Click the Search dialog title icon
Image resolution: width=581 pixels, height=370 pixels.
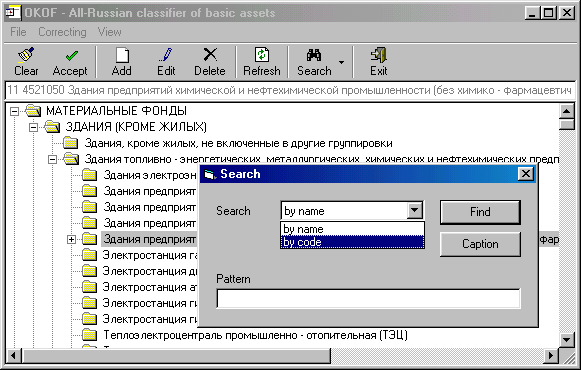(210, 174)
